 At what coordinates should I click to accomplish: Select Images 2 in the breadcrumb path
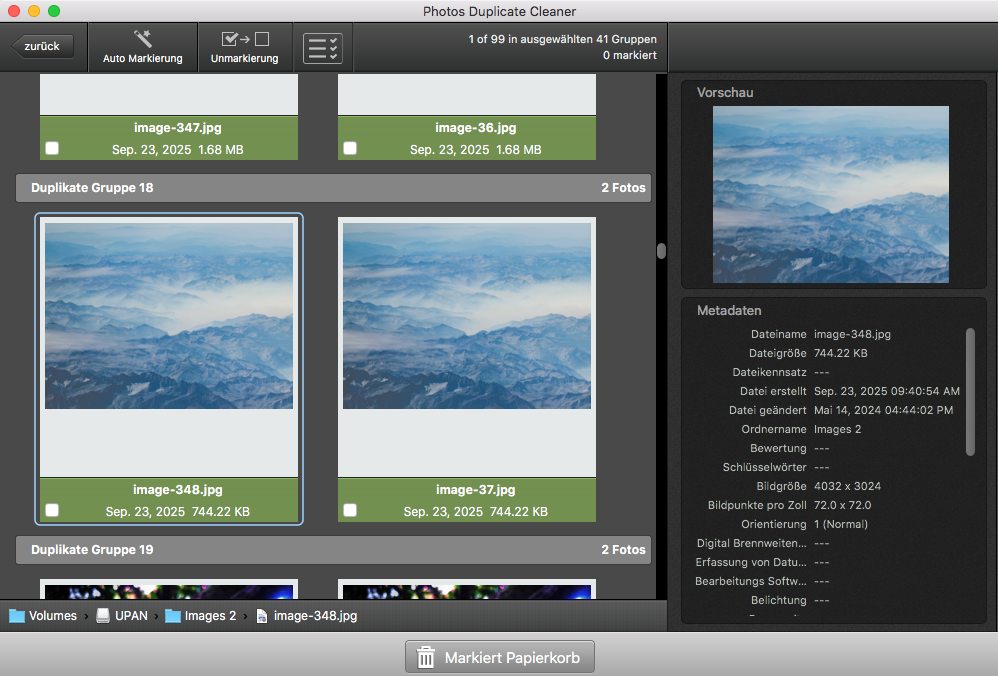pyautogui.click(x=208, y=616)
